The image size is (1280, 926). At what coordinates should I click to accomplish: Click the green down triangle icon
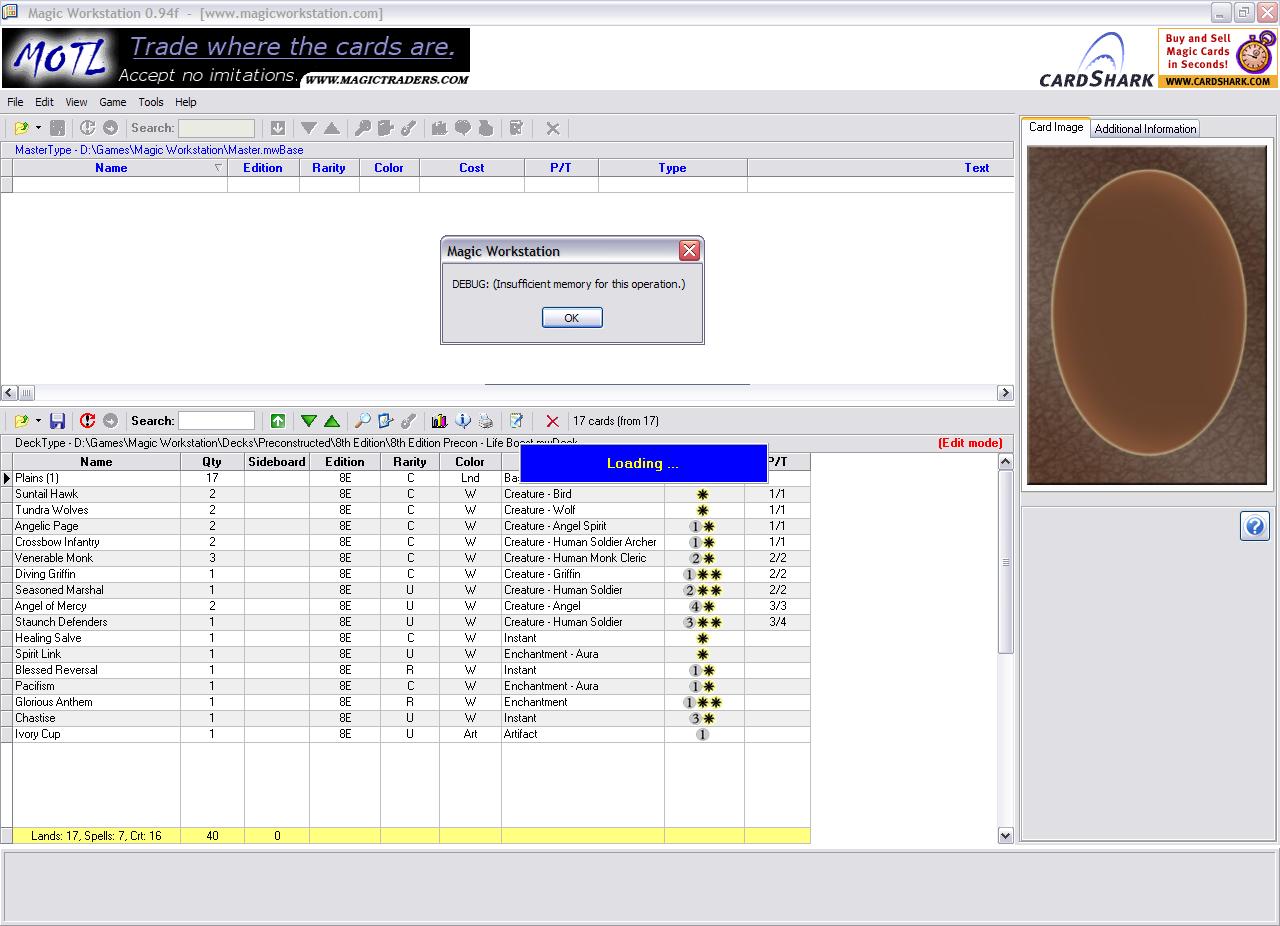pyautogui.click(x=309, y=421)
